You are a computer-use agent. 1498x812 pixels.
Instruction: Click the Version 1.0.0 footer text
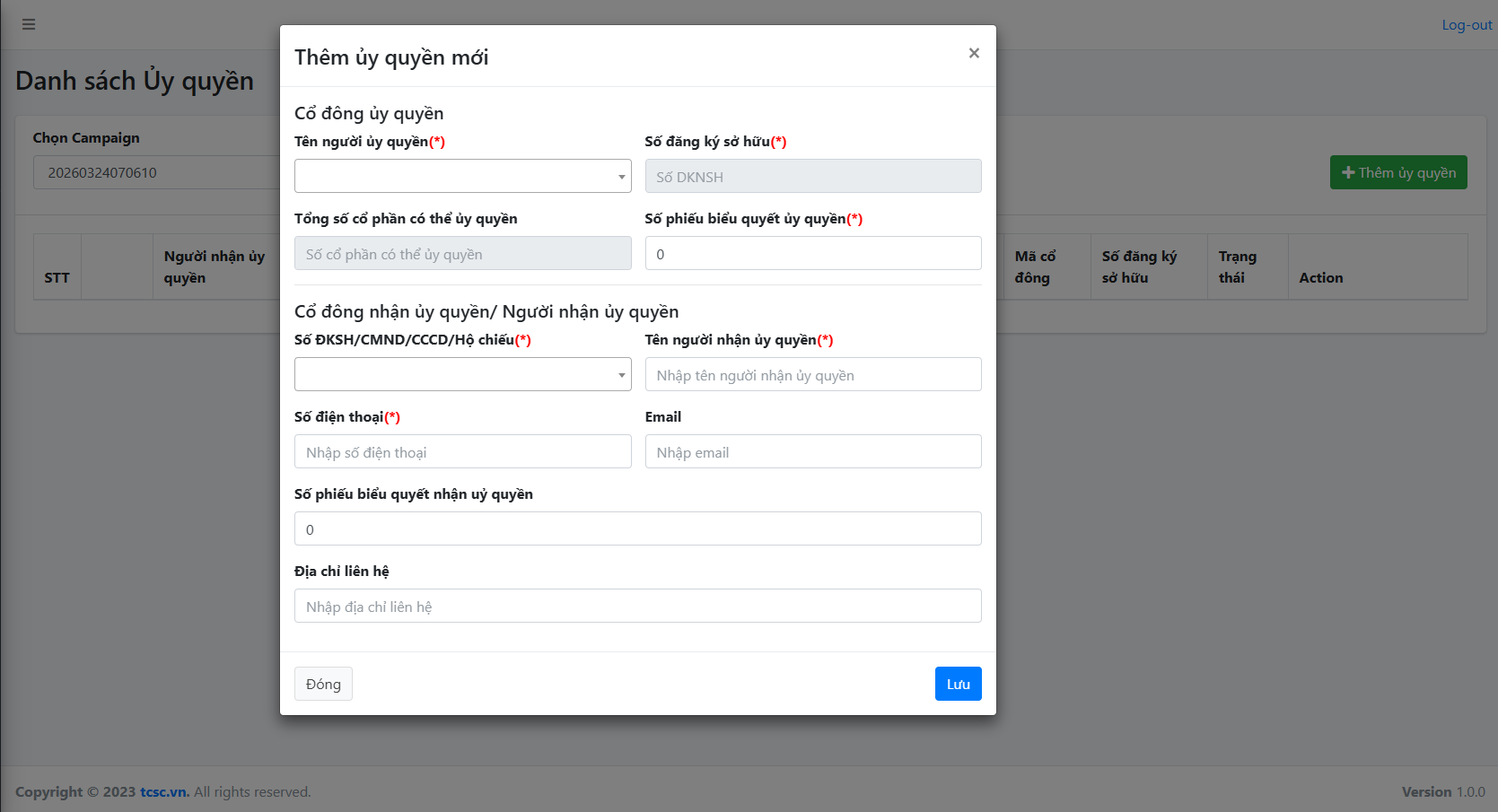coord(1443,791)
